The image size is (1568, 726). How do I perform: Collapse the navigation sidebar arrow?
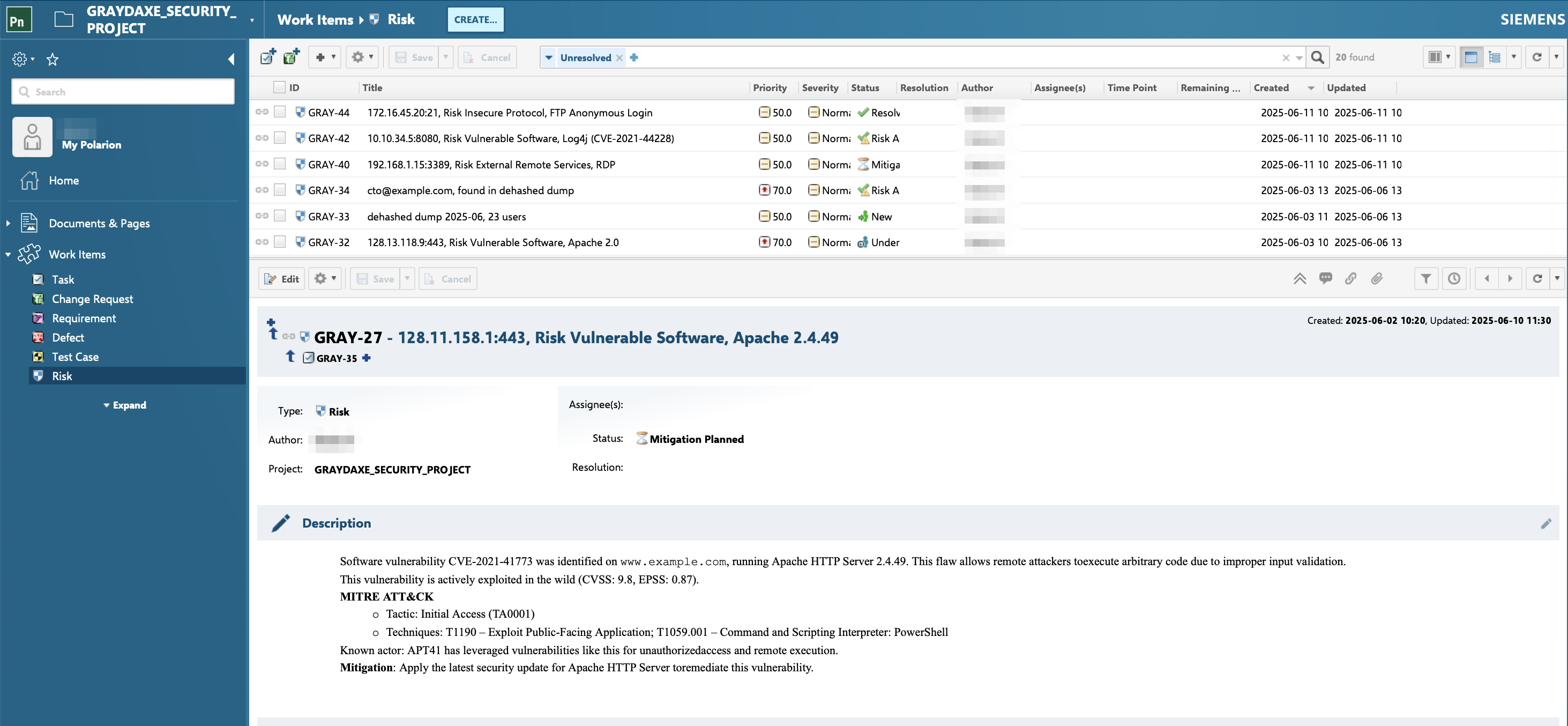click(x=230, y=59)
